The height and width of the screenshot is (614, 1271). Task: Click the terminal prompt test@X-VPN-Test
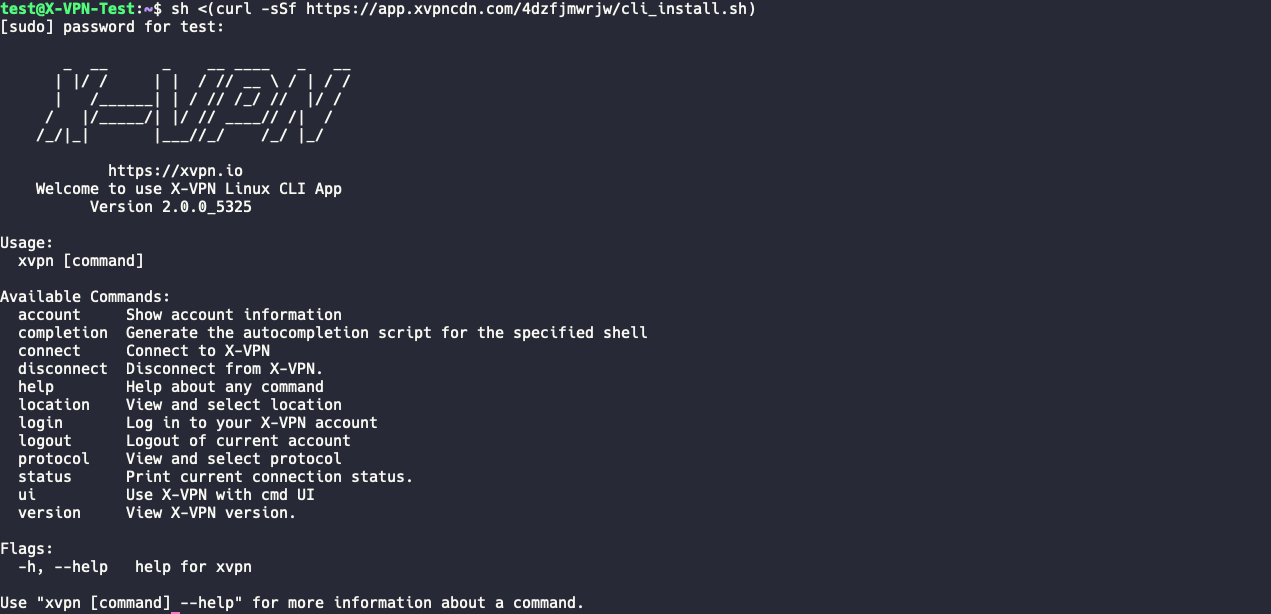(67, 9)
